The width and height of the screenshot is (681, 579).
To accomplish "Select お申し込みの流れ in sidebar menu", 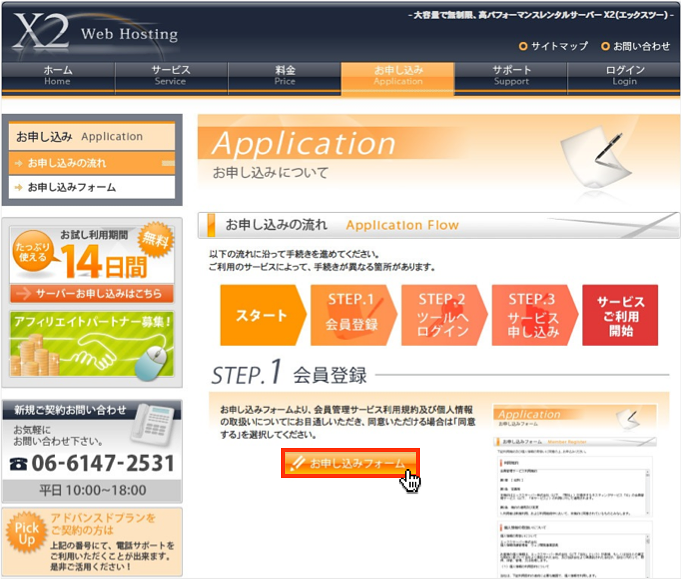I will (92, 163).
